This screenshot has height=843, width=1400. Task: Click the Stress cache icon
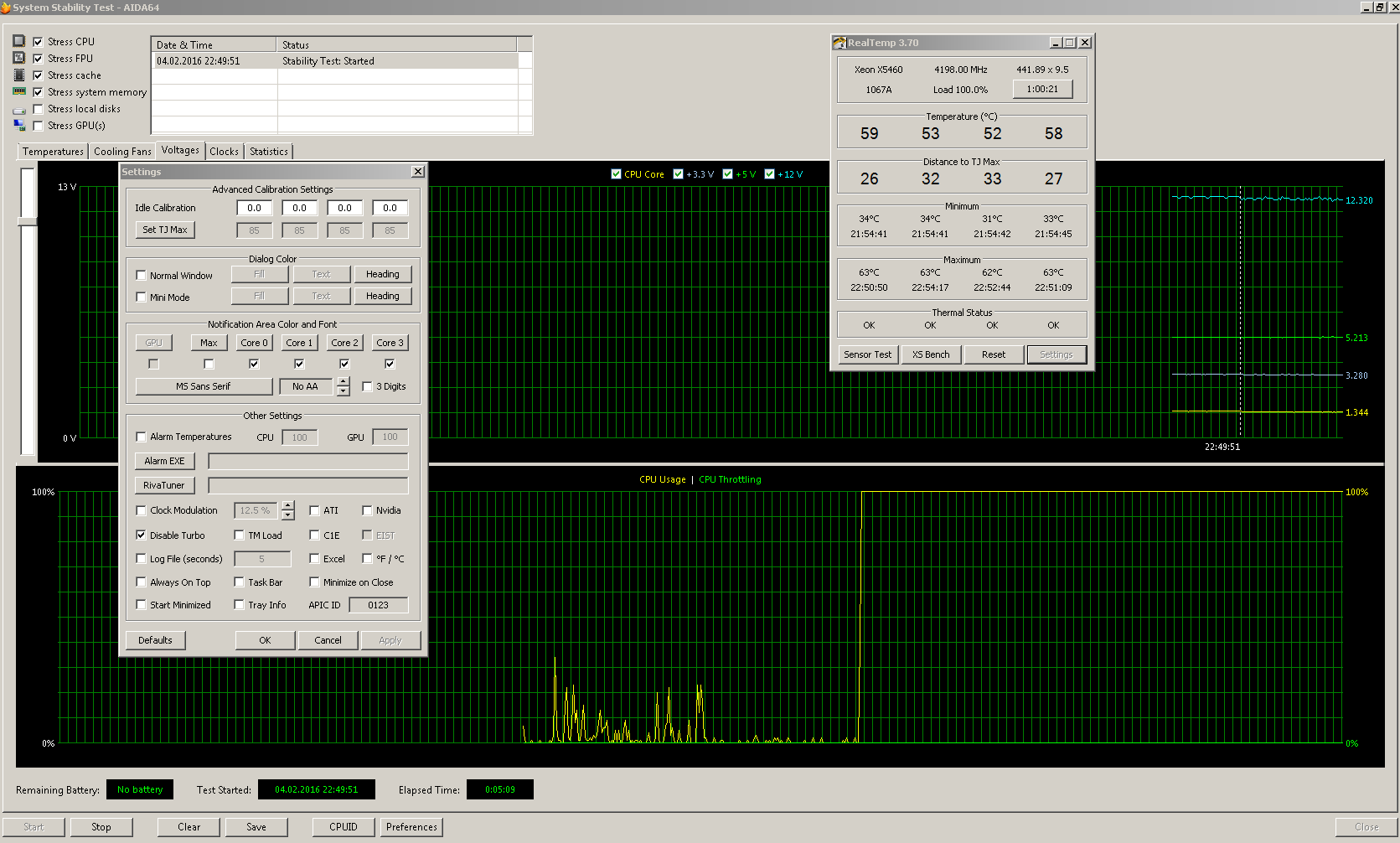click(18, 75)
